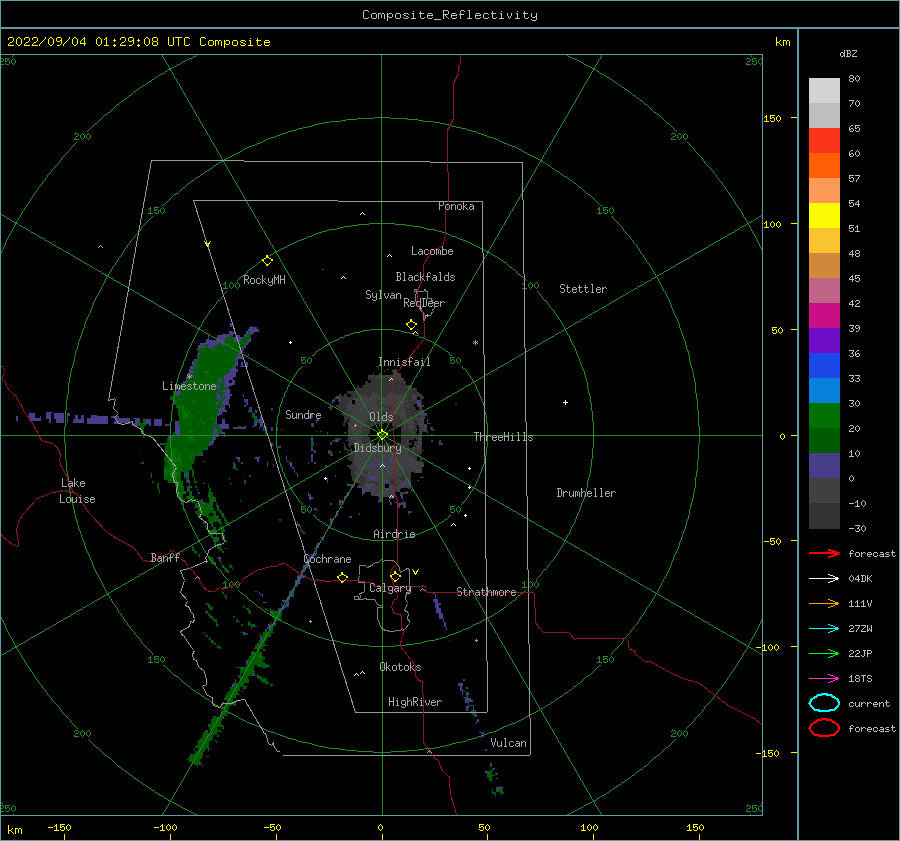This screenshot has width=900, height=841.
Task: Click the Airdrie label
Action: 394,534
